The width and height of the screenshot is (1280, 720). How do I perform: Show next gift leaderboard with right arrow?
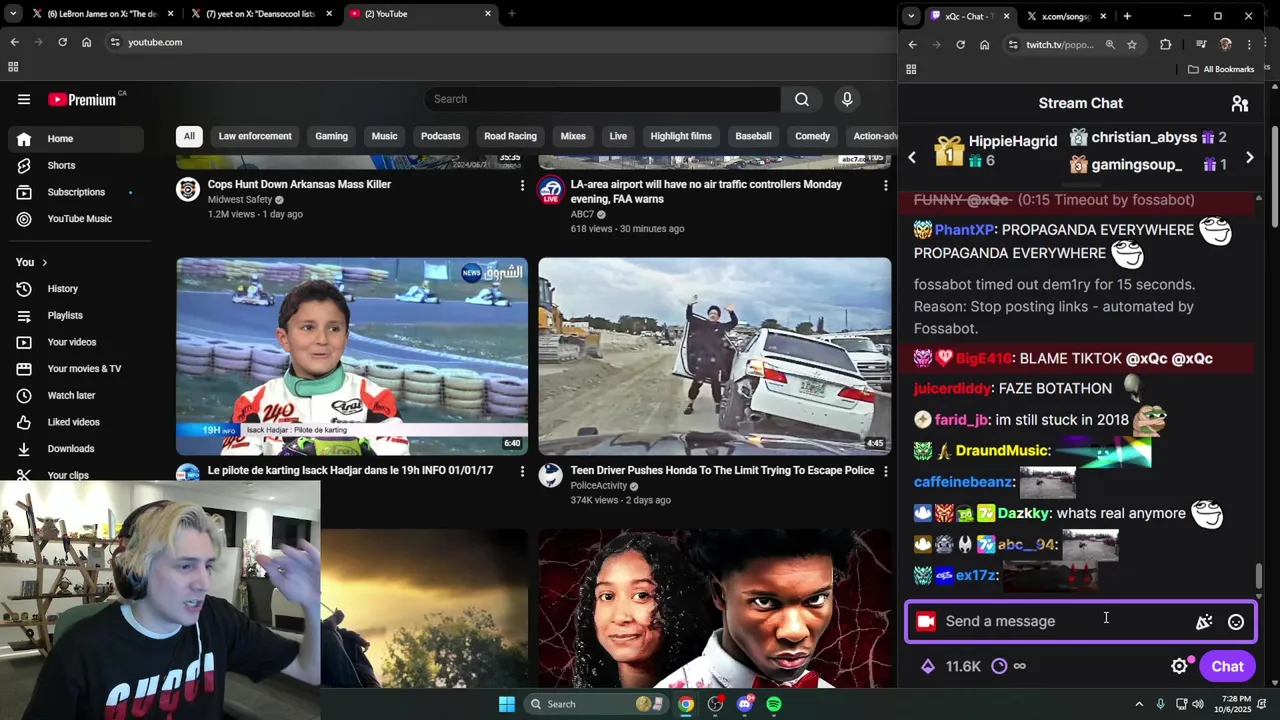click(x=1250, y=158)
